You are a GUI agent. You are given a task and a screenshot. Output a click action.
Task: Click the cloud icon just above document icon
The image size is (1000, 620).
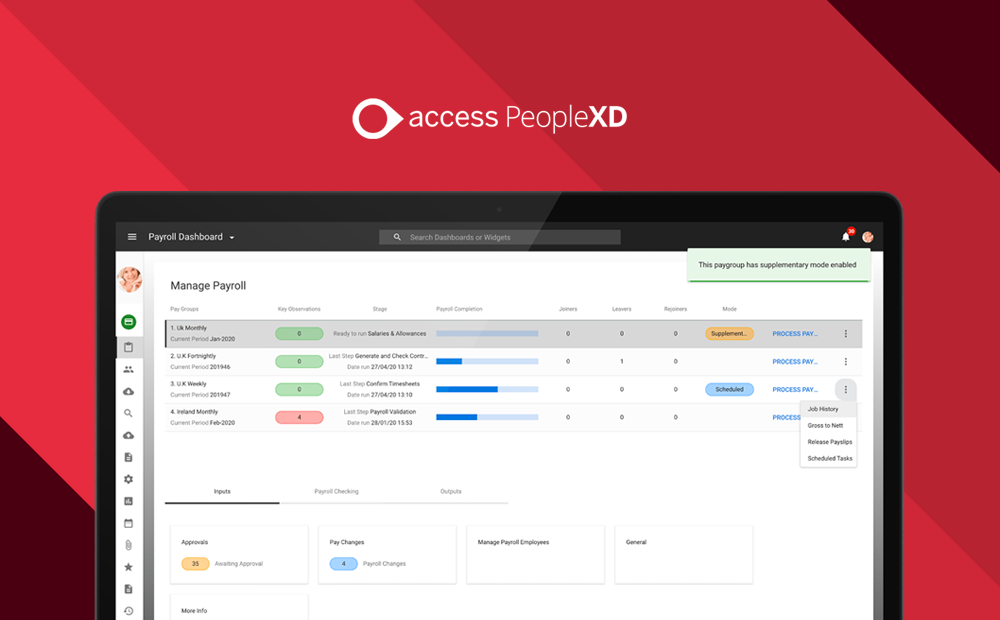click(128, 435)
